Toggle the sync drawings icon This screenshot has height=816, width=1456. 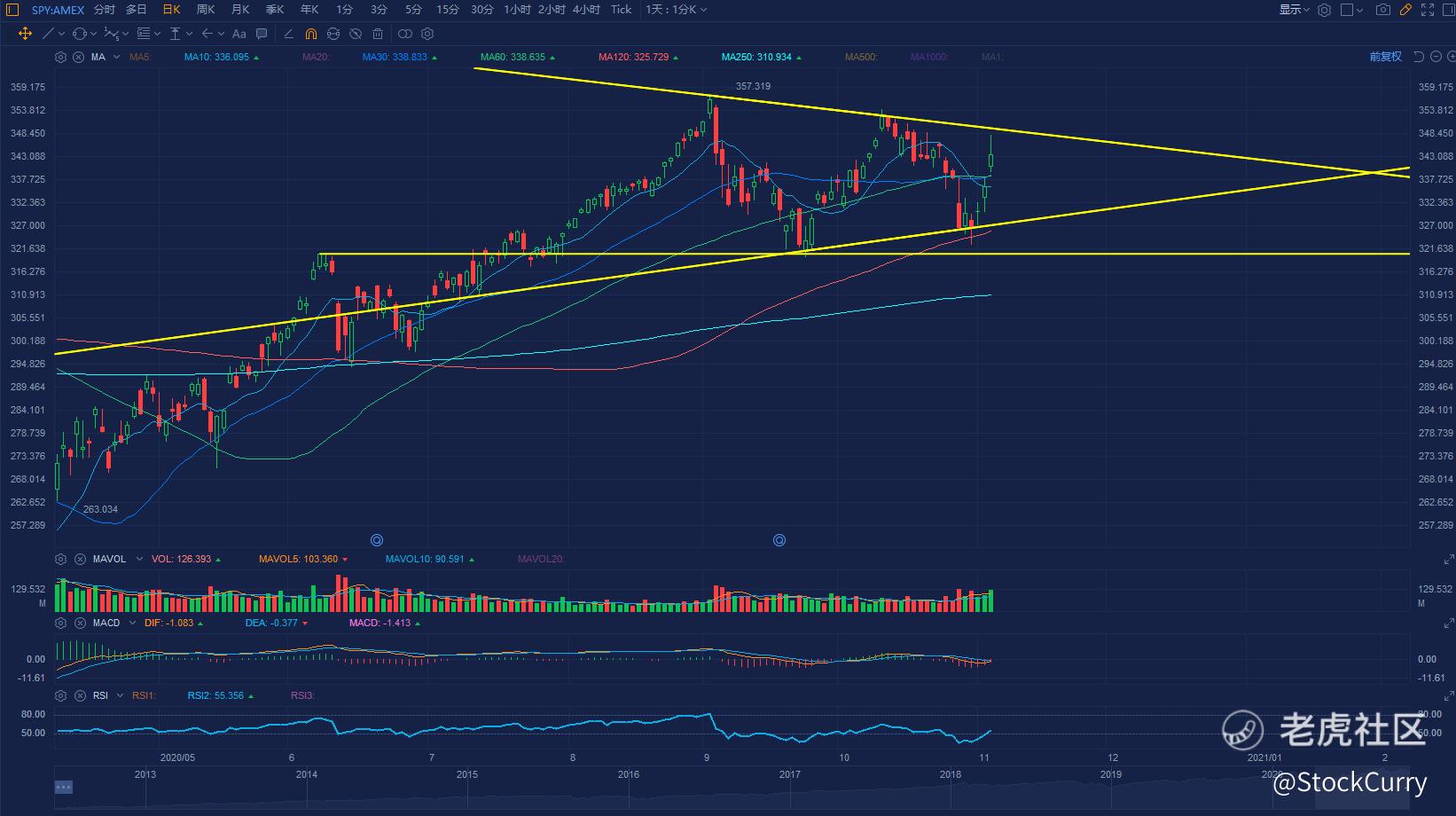click(x=333, y=34)
